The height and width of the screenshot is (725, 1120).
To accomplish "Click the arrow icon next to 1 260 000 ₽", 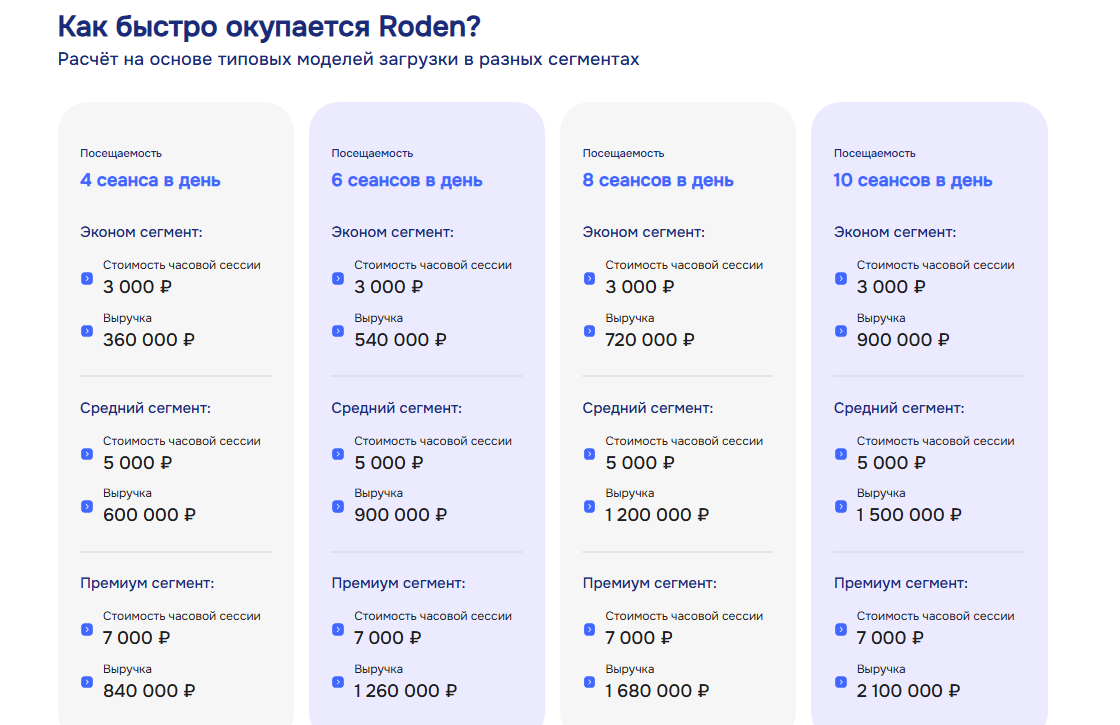I will point(338,682).
